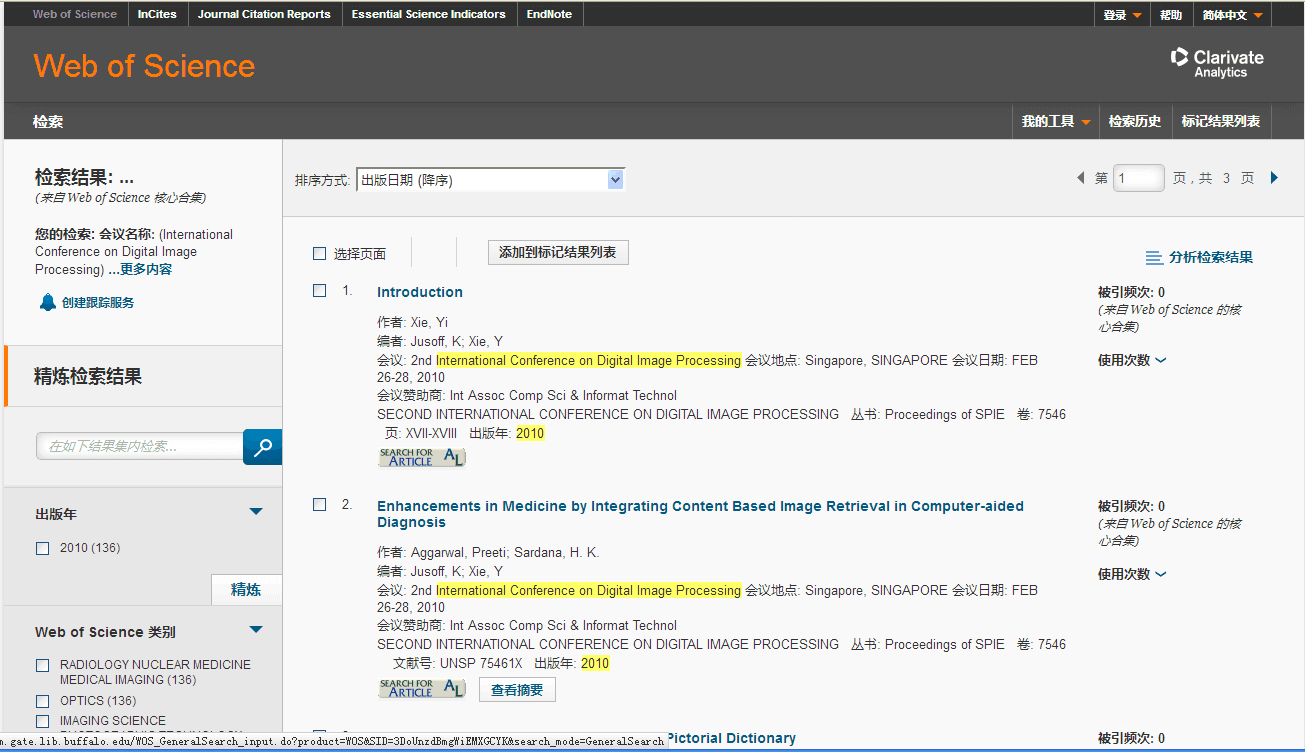
Task: Go to next results page arrow
Action: tap(1274, 178)
